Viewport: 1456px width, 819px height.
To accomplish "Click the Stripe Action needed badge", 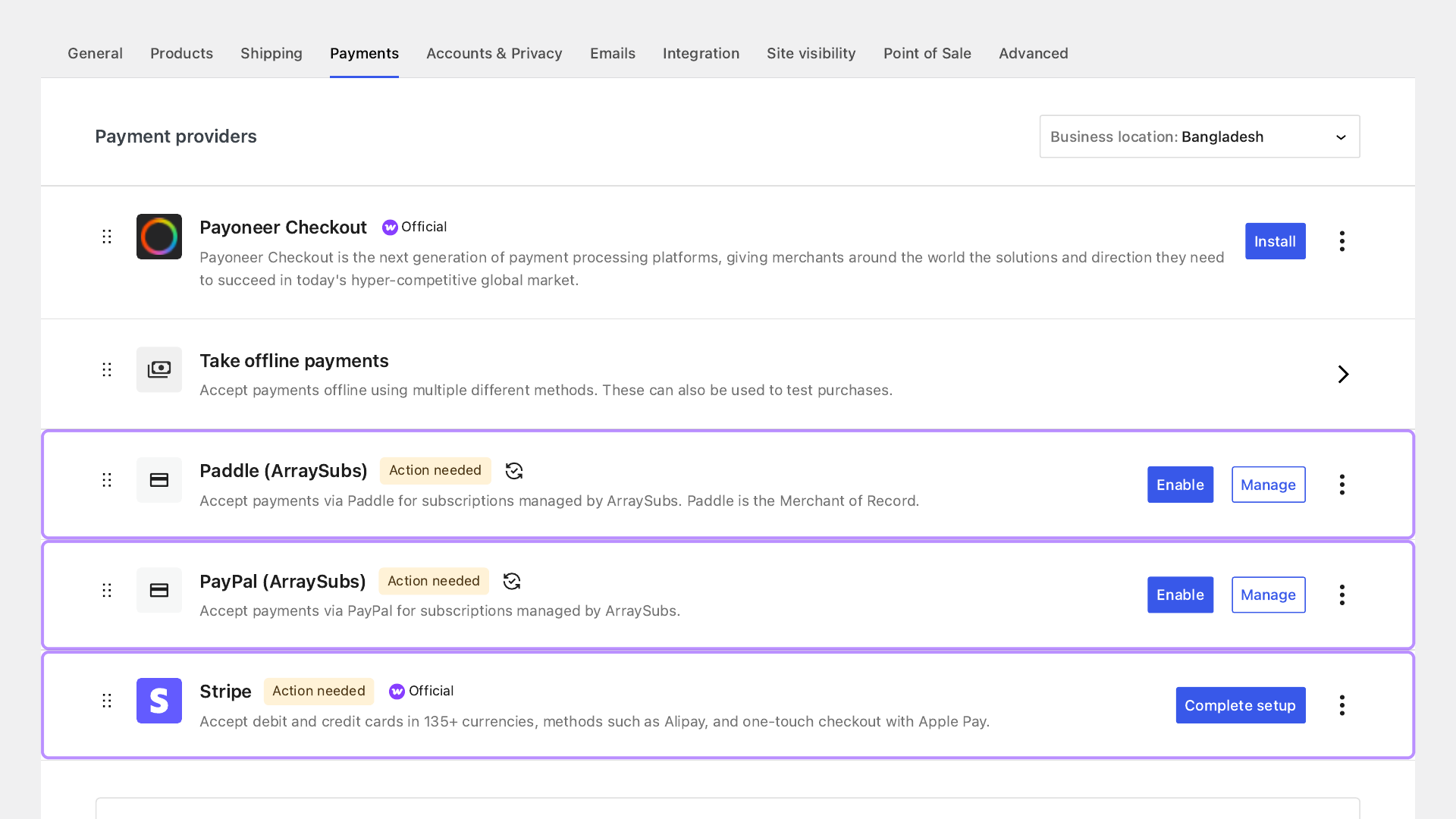I will [318, 691].
